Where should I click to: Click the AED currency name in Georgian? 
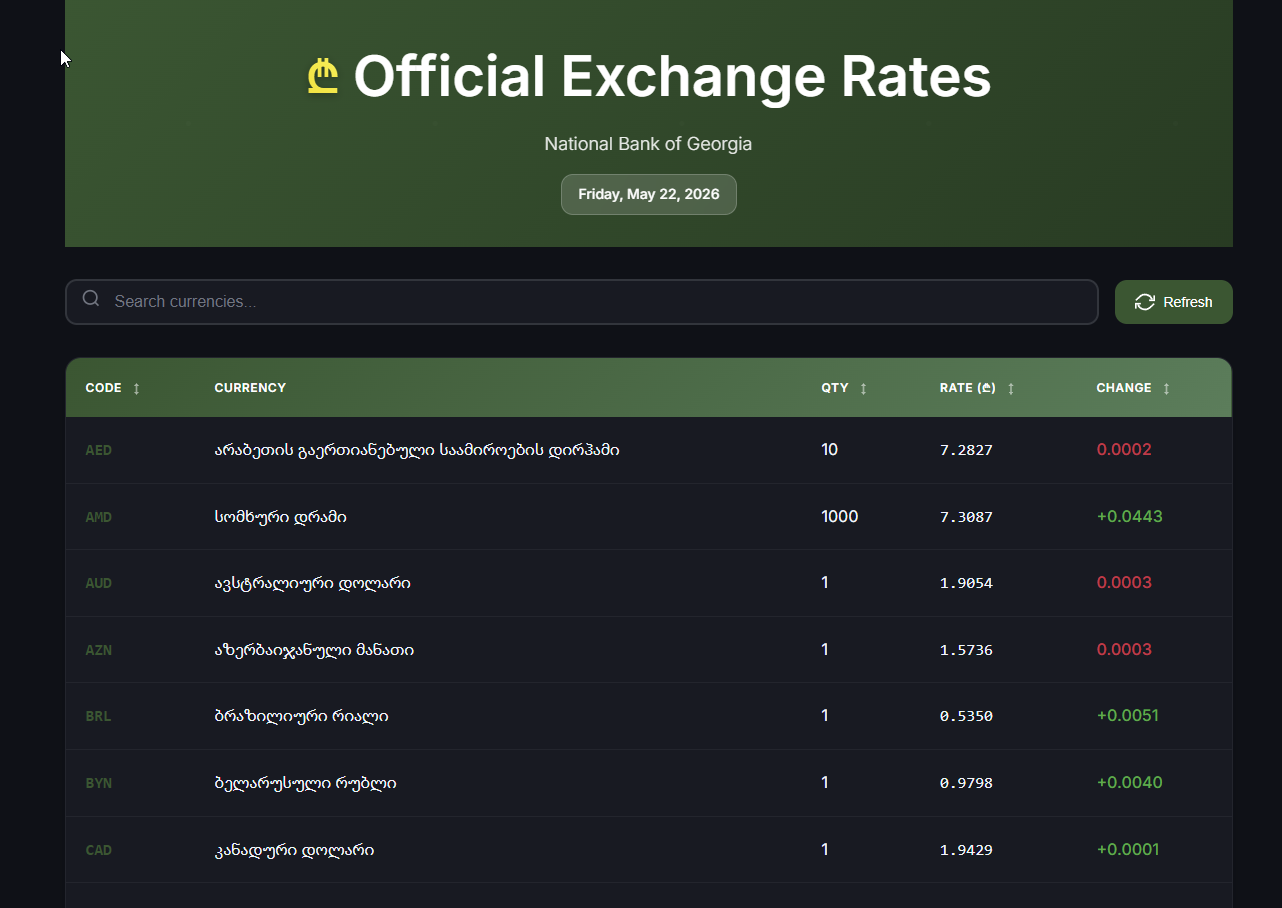417,450
